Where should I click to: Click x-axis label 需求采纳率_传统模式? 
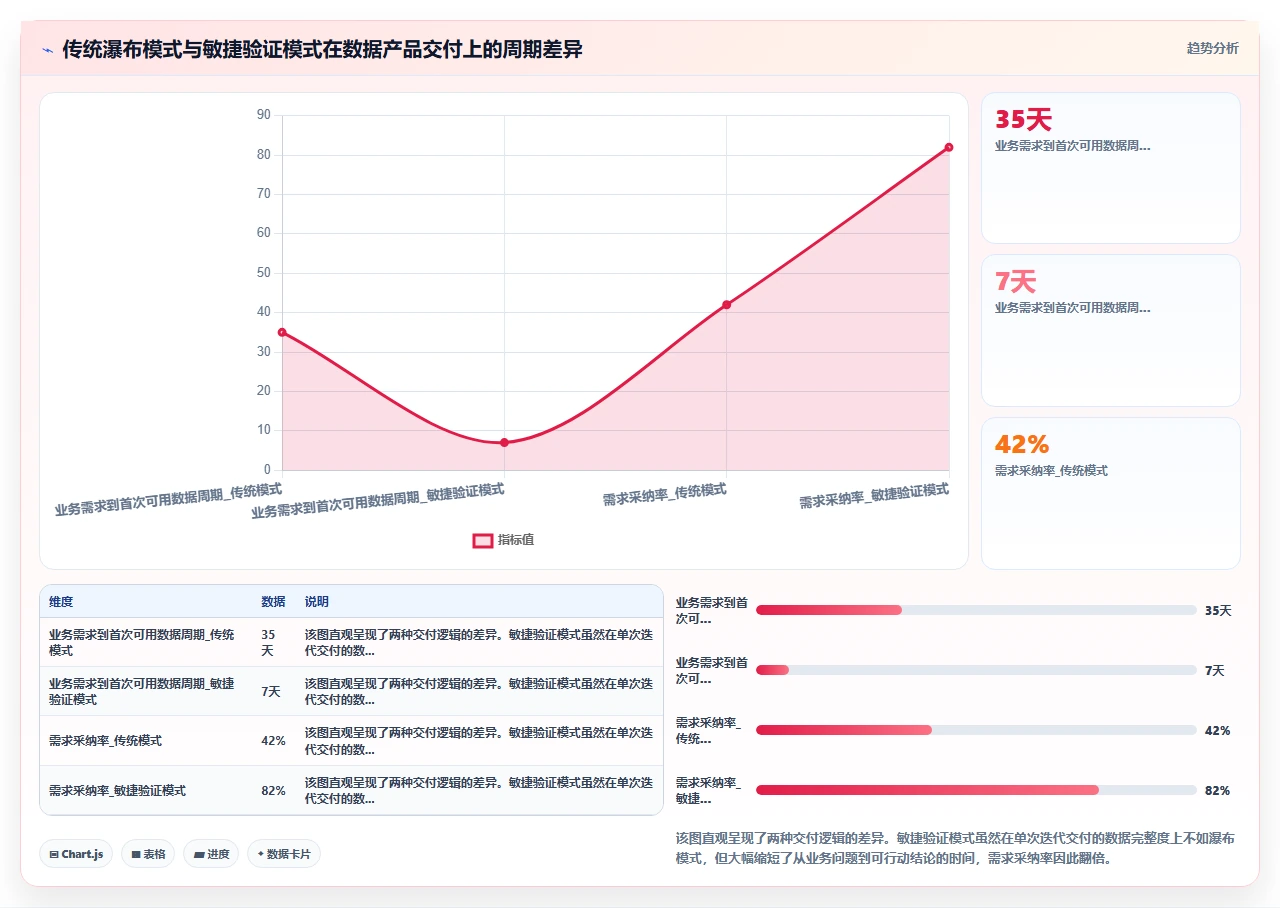pyautogui.click(x=664, y=494)
